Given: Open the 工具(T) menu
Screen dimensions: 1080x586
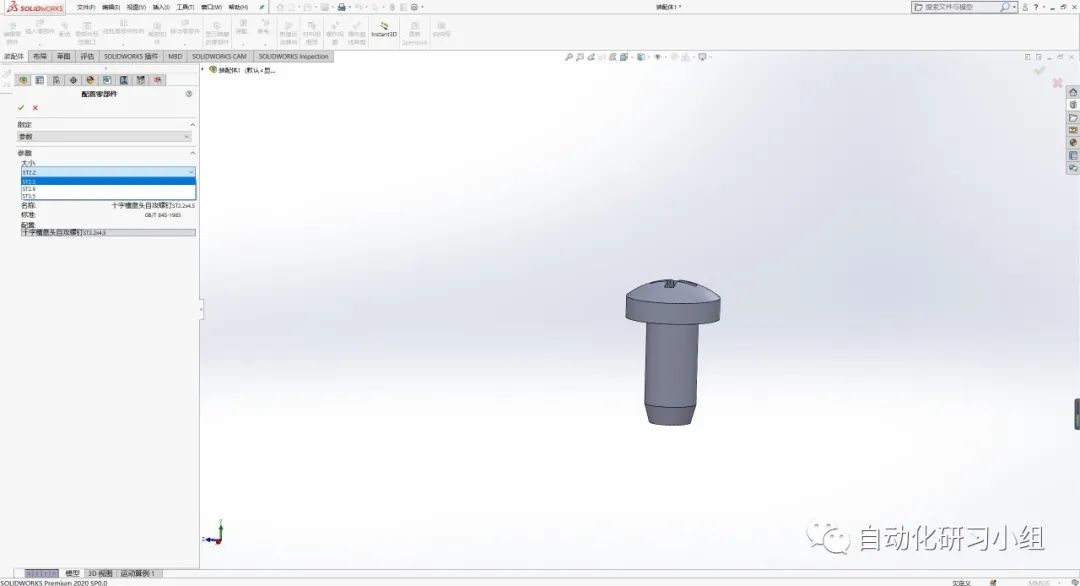Looking at the screenshot, I should coord(185,7).
